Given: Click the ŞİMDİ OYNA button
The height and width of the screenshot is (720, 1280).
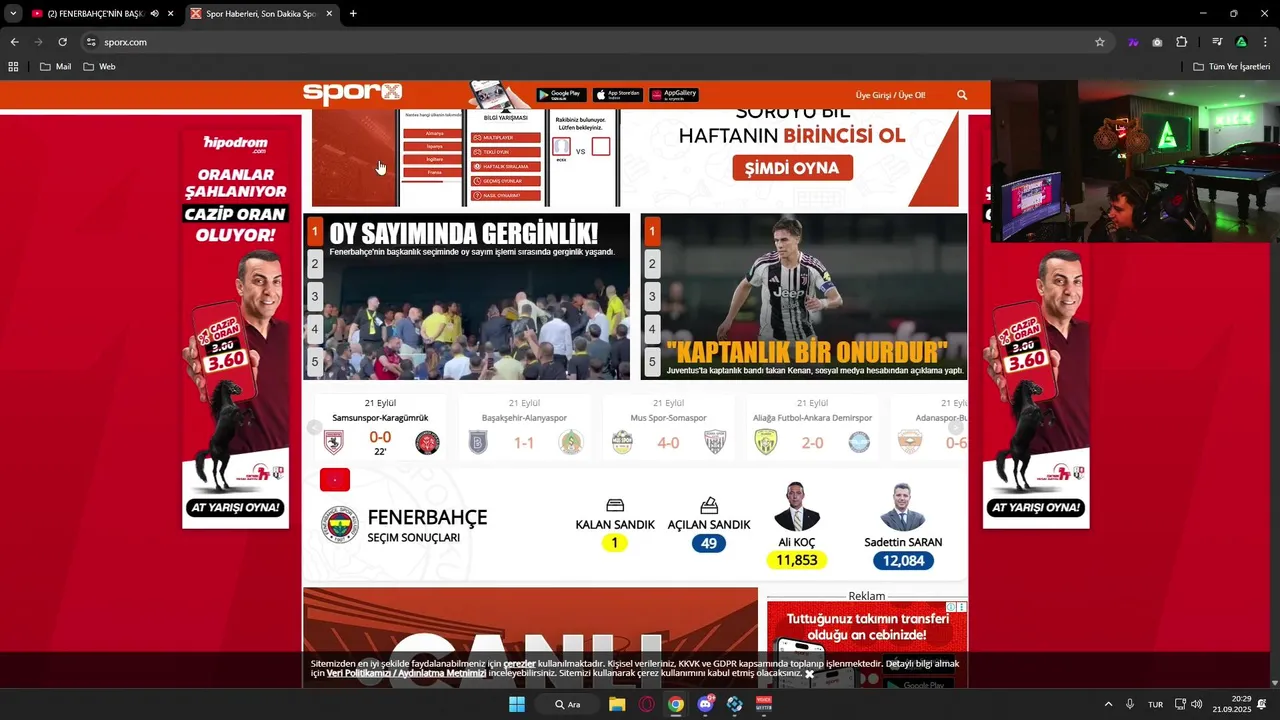Looking at the screenshot, I should click(792, 168).
